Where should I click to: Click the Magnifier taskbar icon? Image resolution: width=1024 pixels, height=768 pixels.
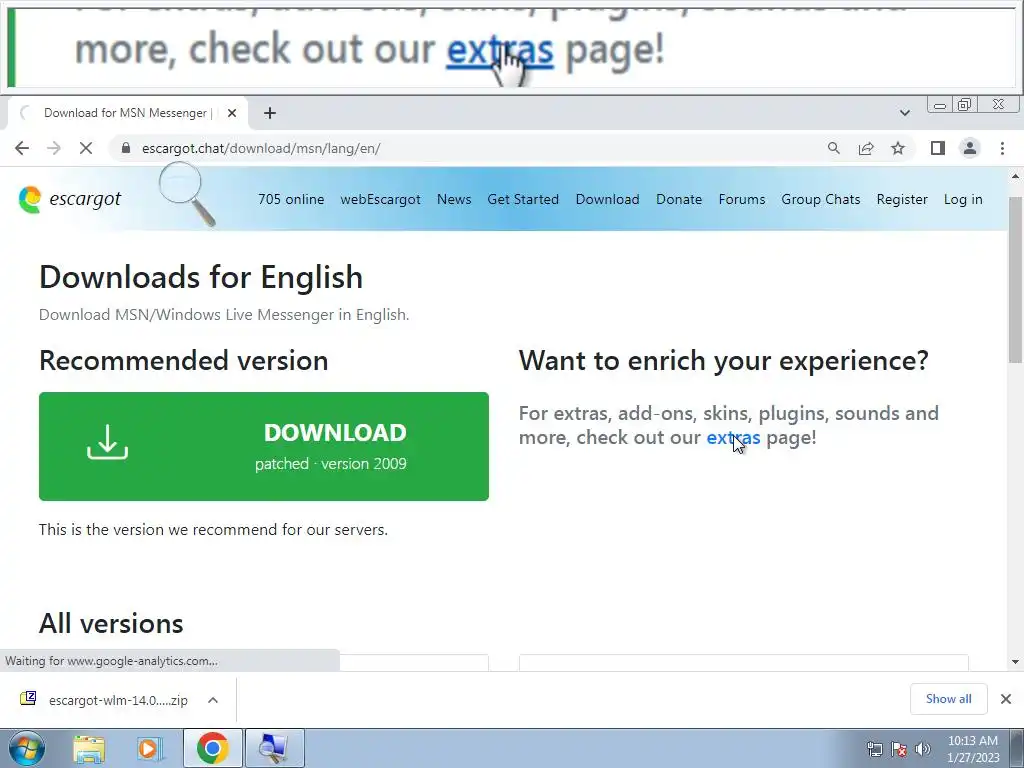point(274,748)
